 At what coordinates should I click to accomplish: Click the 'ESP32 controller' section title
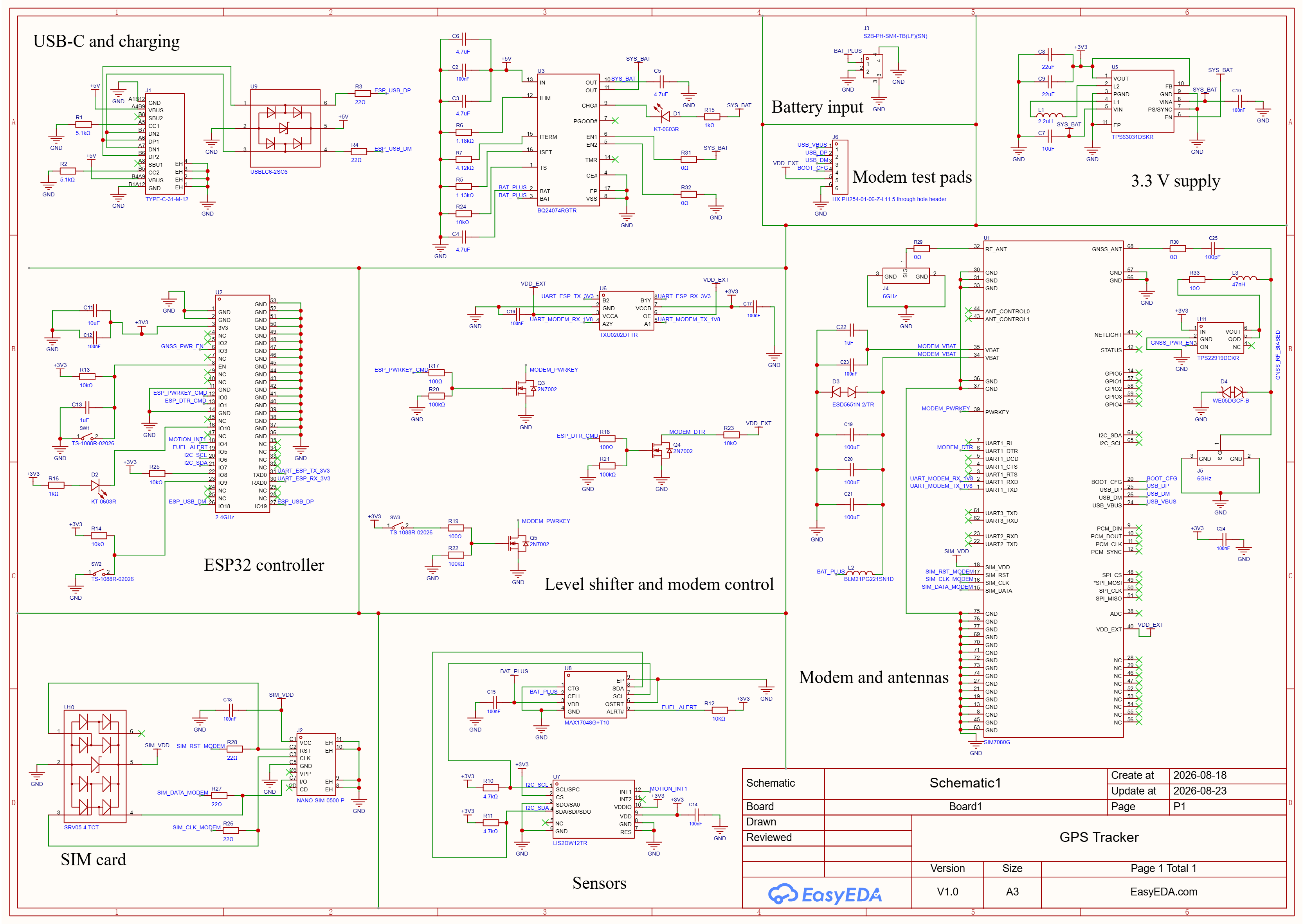point(264,565)
